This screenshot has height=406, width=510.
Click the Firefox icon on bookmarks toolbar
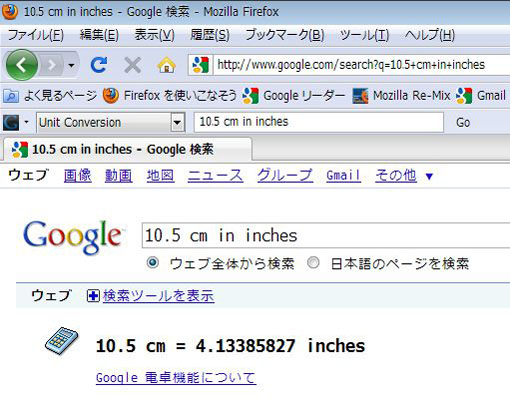click(x=111, y=96)
